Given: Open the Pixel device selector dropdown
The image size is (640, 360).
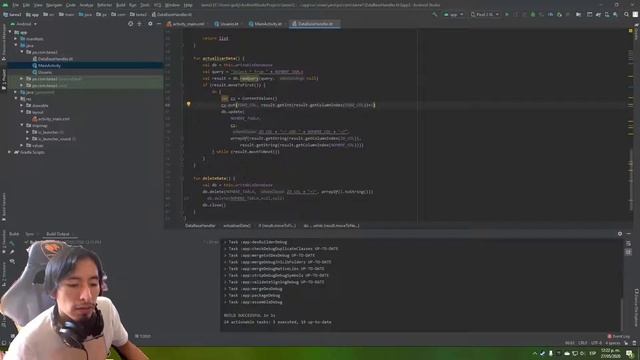Looking at the screenshot, I should point(484,14).
